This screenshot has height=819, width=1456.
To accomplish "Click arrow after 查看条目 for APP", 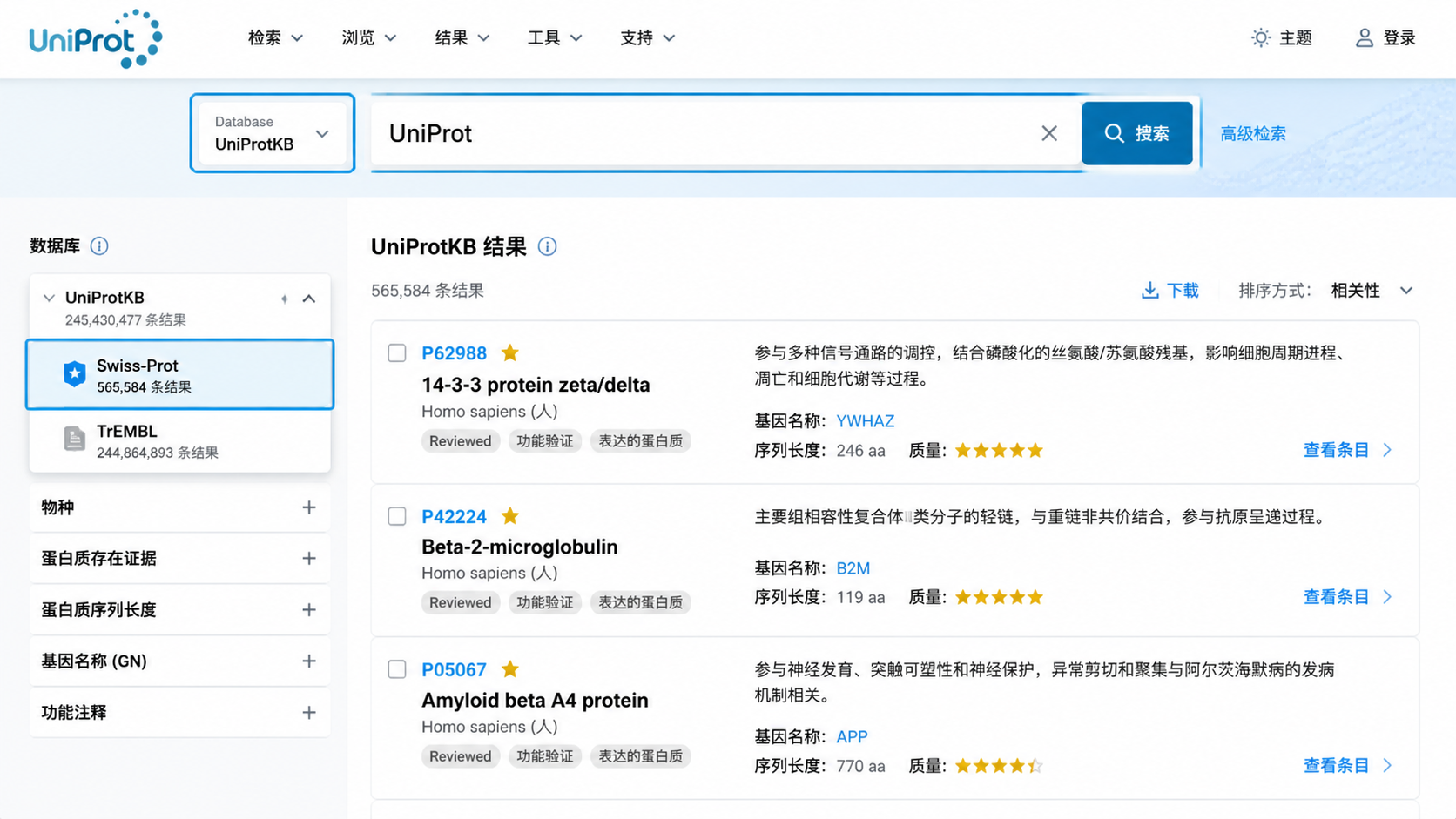I will coord(1388,766).
